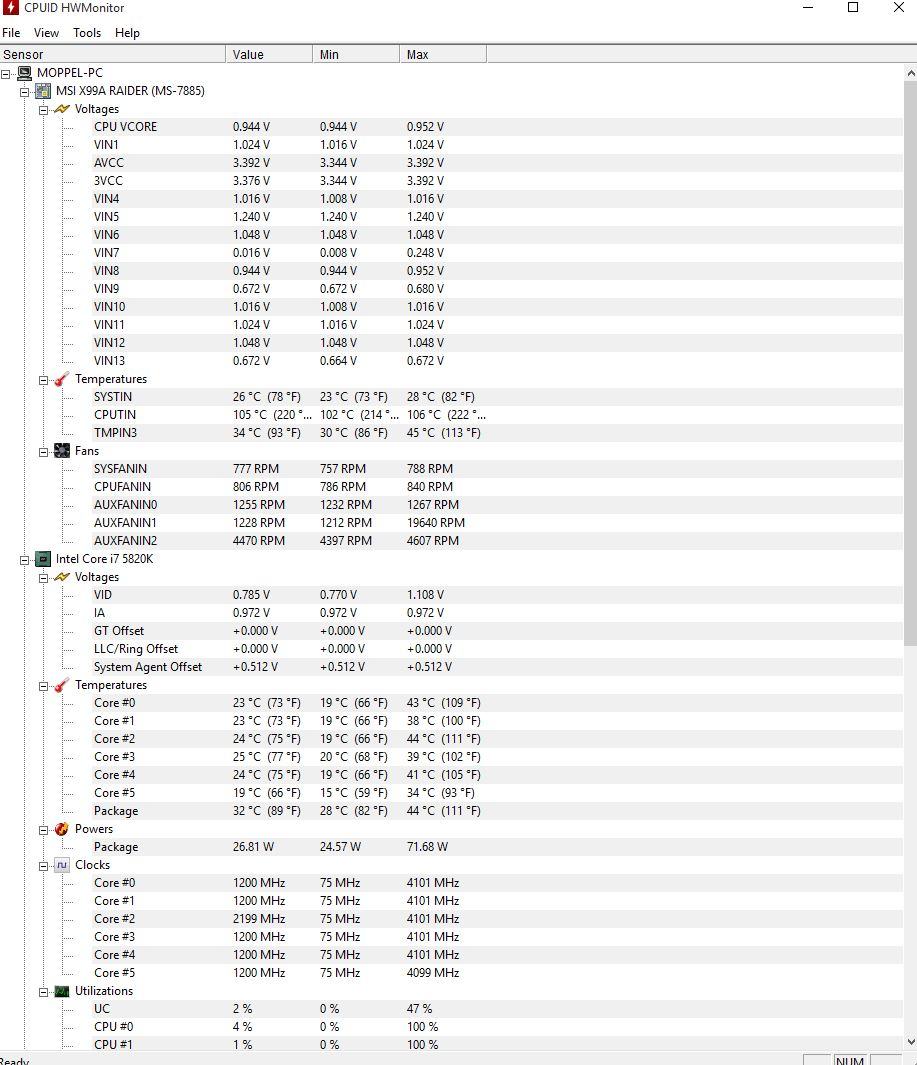This screenshot has height=1065, width=917.
Task: Click the Max column header
Action: click(x=443, y=54)
